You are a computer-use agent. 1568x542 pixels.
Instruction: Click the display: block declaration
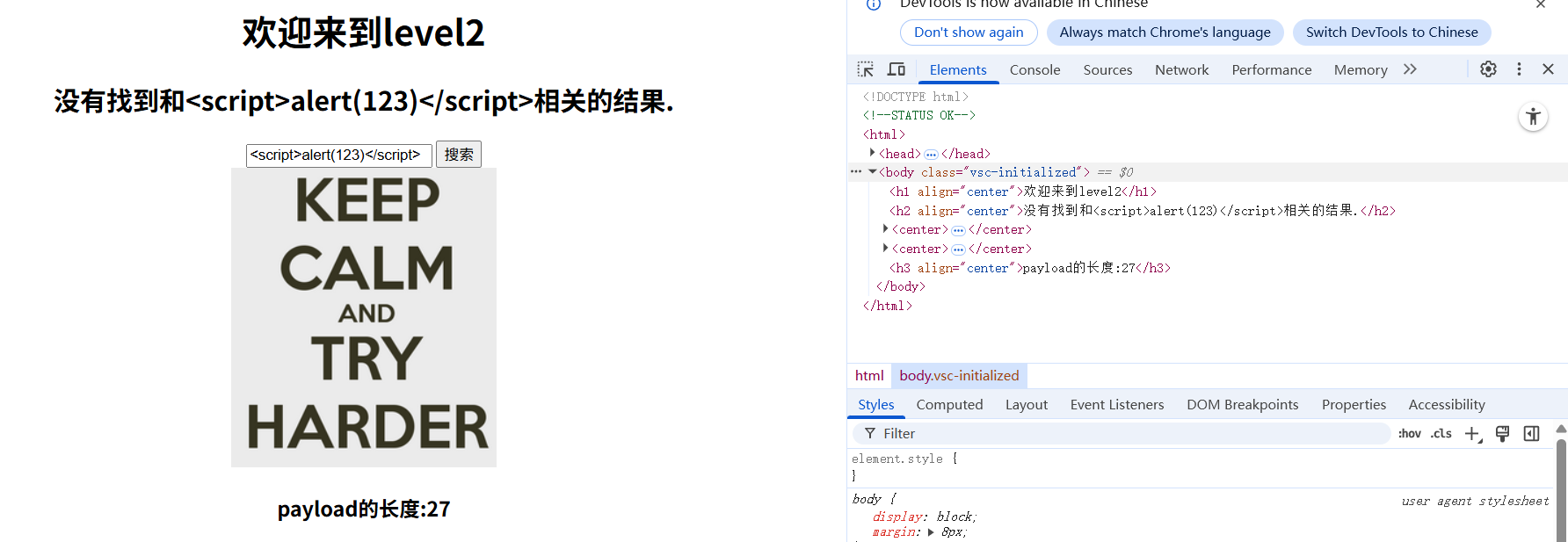tap(924, 517)
